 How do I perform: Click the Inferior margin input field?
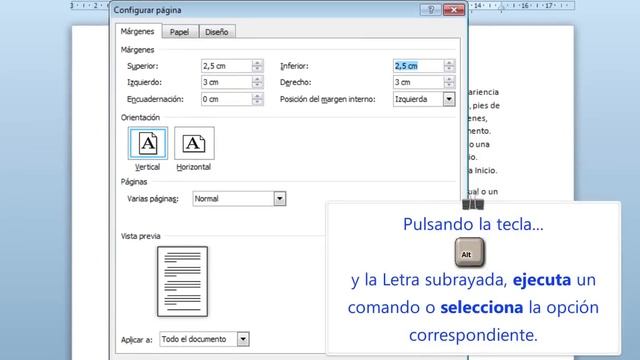[418, 66]
